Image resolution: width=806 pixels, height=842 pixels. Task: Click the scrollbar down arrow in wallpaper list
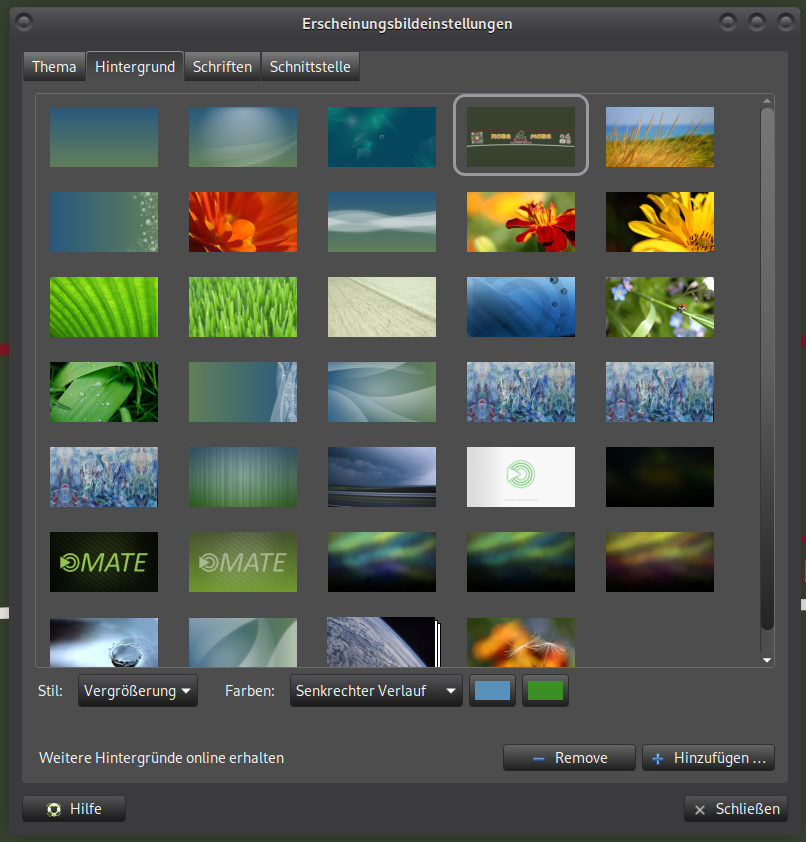click(x=767, y=660)
